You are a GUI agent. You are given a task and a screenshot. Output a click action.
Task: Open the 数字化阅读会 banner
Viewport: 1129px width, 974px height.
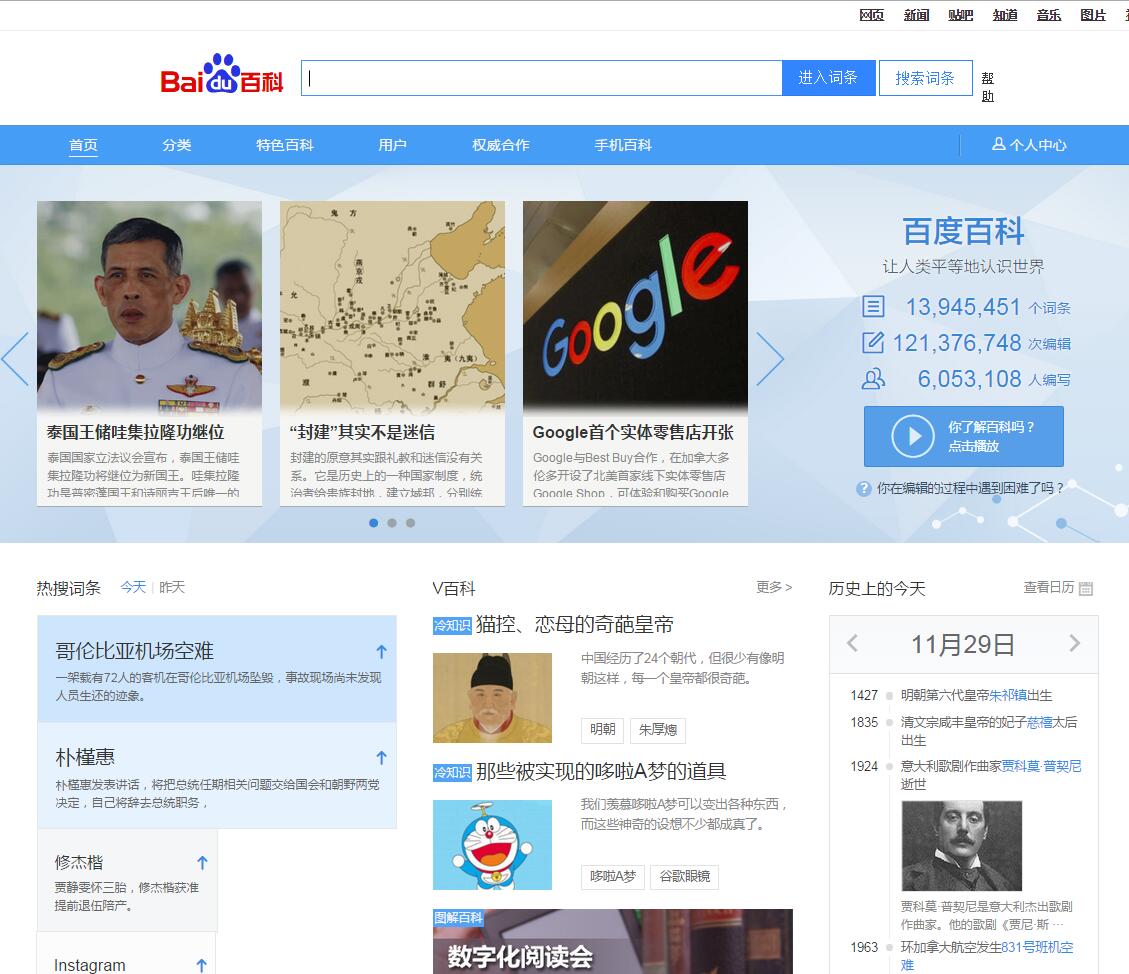613,941
